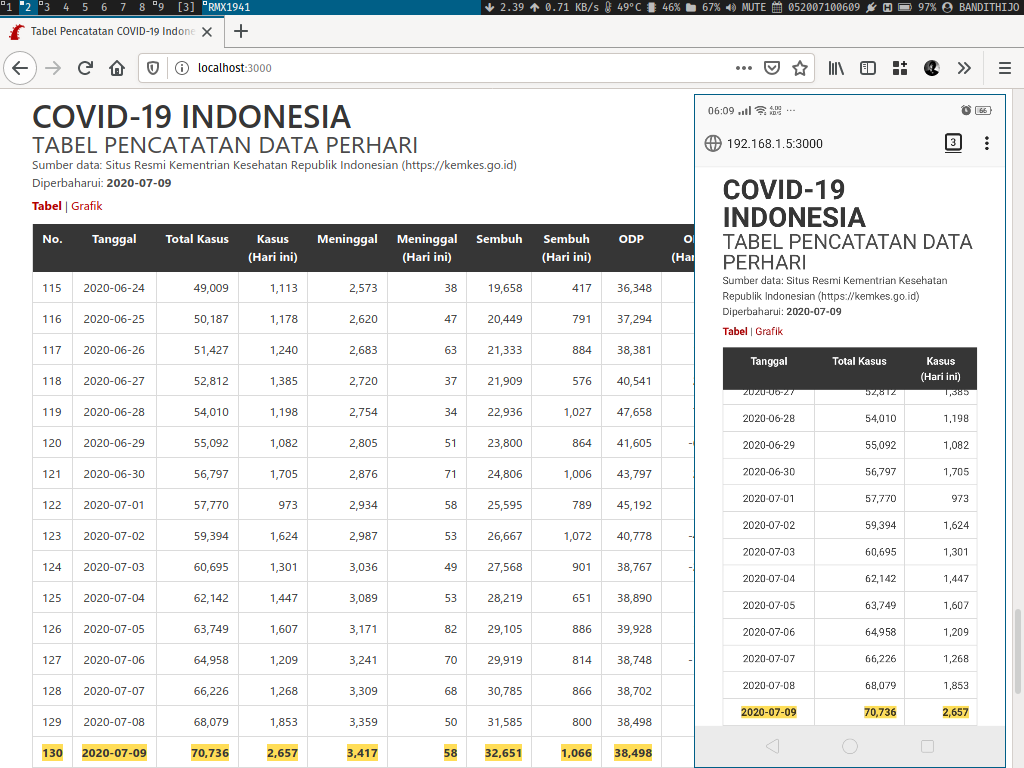Click the Back navigation arrow in Firefox
This screenshot has height=768, width=1024.
pos(20,68)
